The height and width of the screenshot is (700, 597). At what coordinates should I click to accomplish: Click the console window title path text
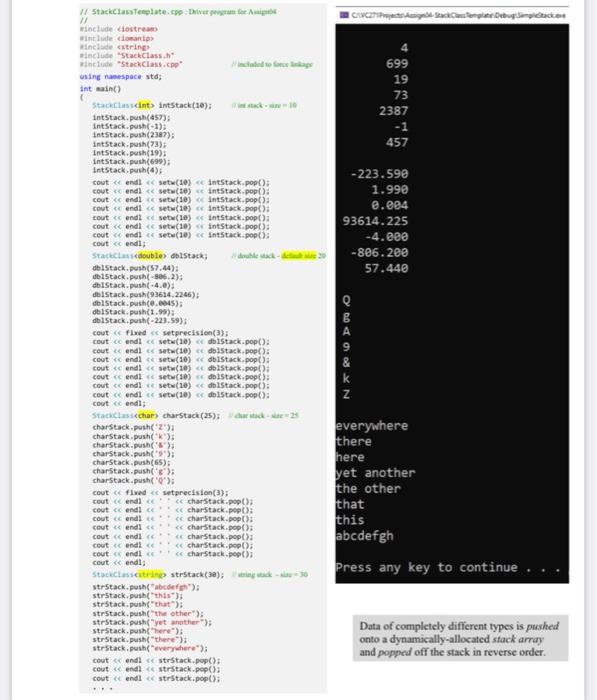click(458, 16)
